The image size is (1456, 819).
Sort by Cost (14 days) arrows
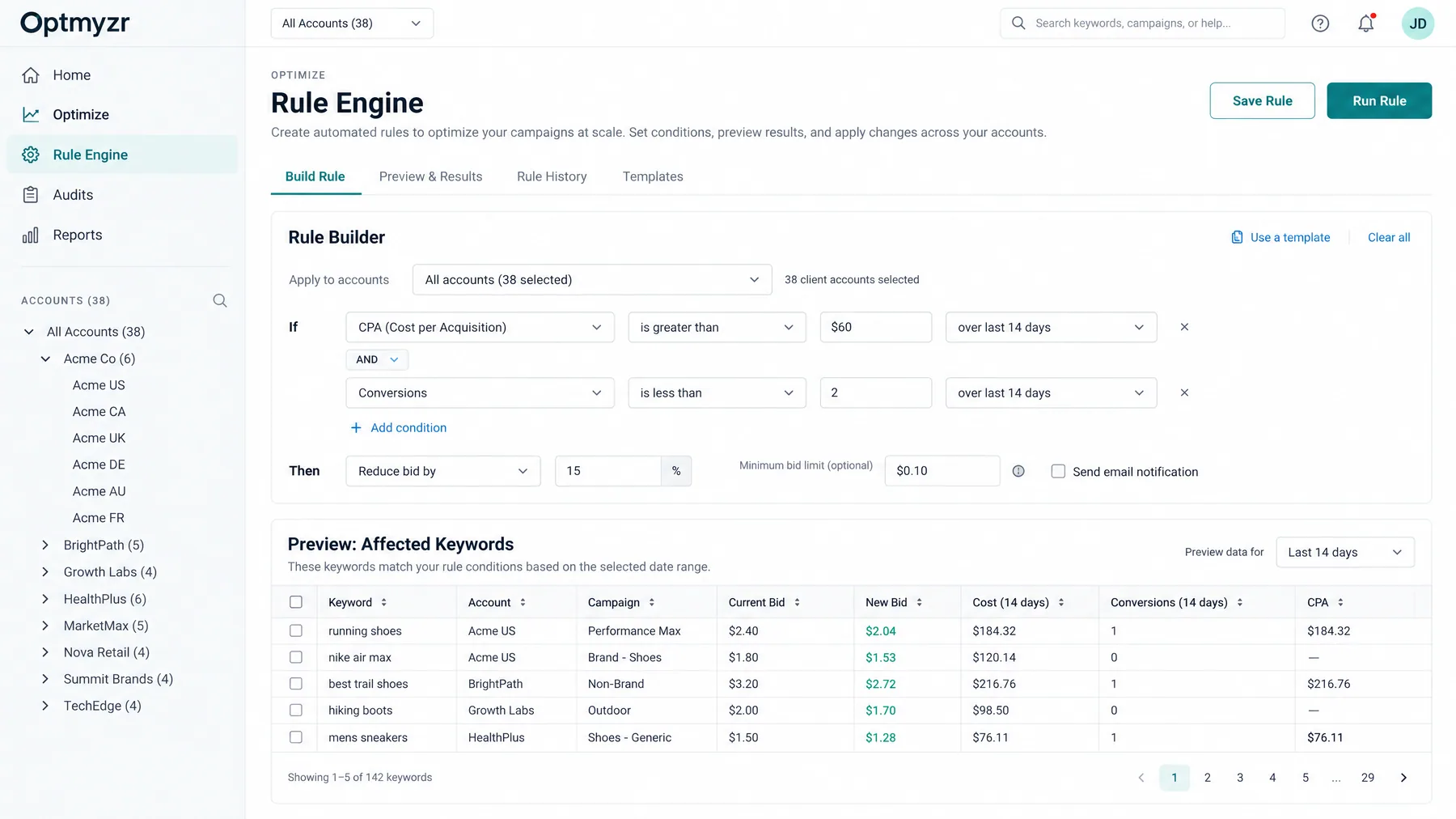click(x=1061, y=602)
